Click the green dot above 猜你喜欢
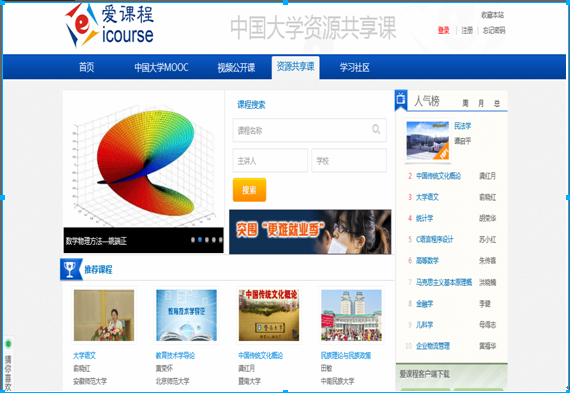 pyautogui.click(x=8, y=344)
